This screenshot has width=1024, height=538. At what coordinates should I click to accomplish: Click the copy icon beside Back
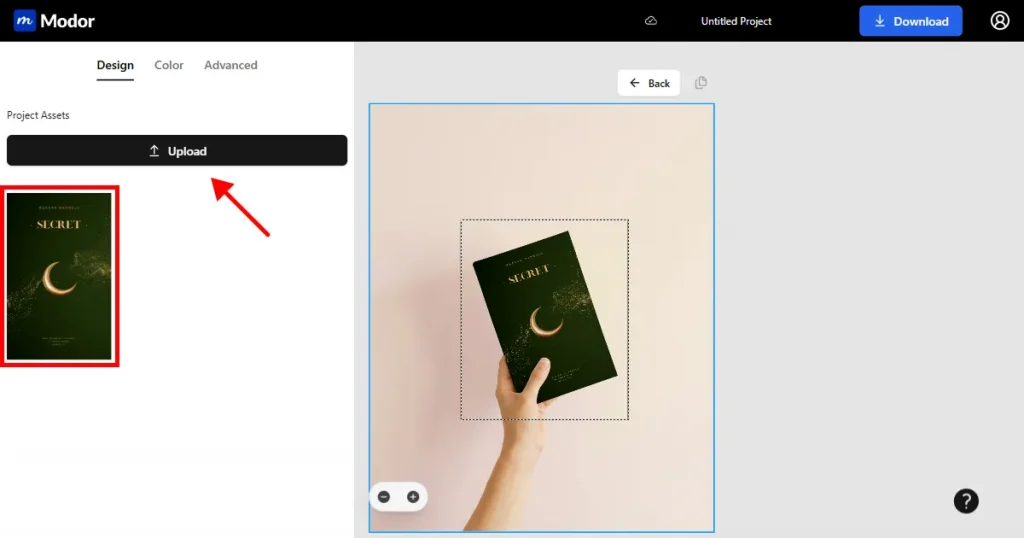701,83
